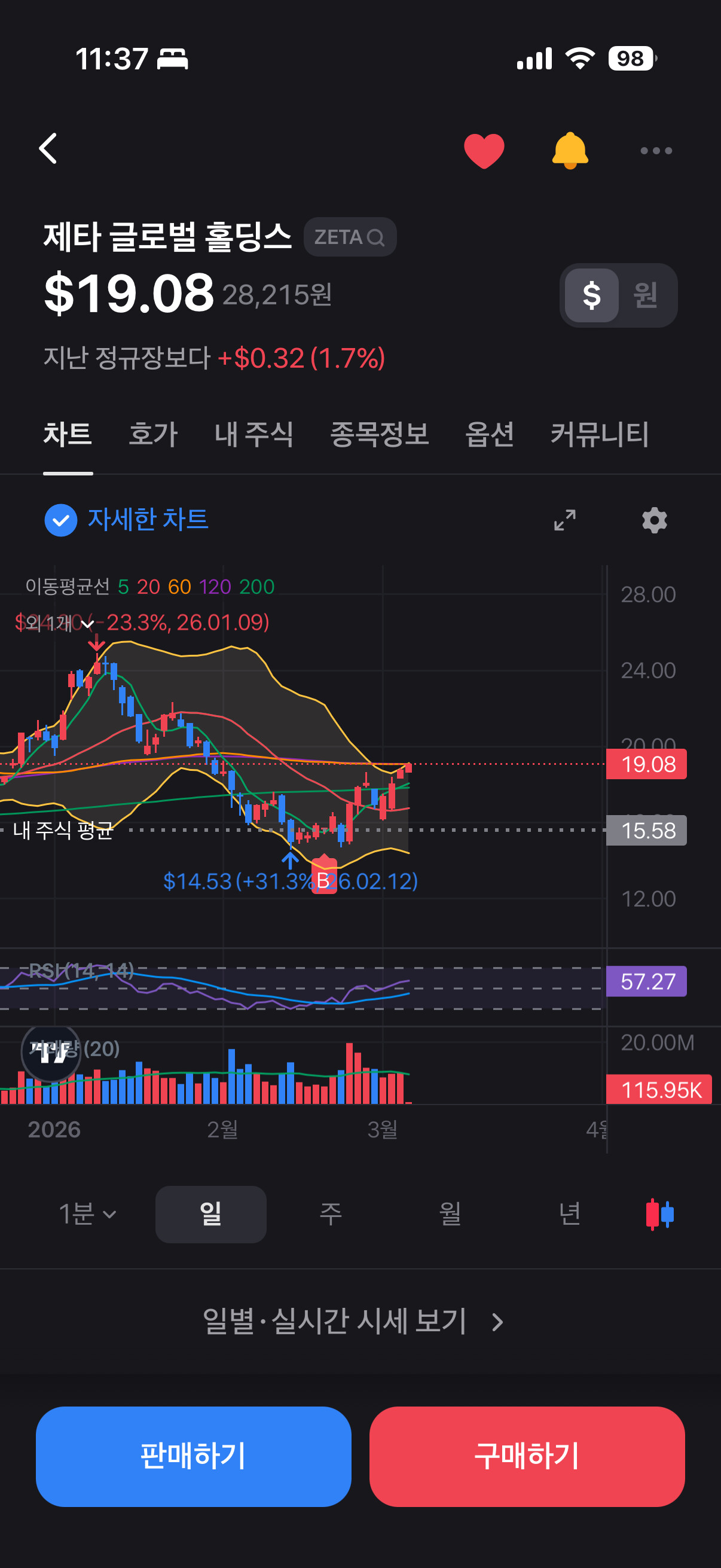721x1568 pixels.
Task: Toggle candlestick chart type icon
Action: click(659, 1215)
